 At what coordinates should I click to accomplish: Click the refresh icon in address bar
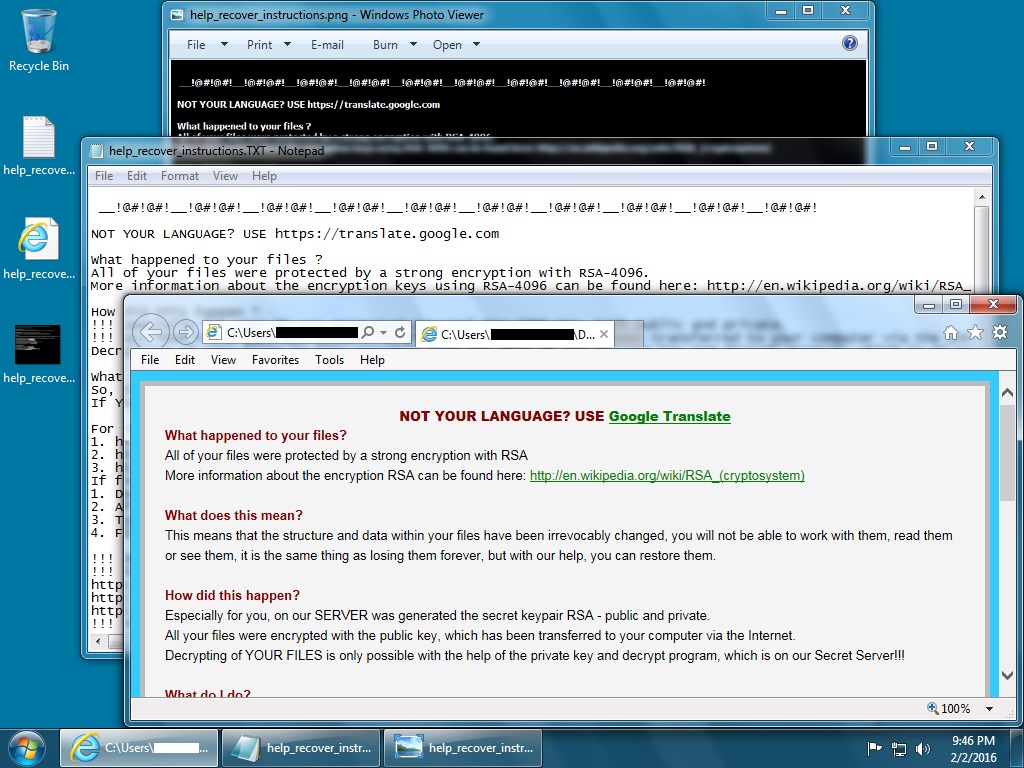(x=400, y=332)
